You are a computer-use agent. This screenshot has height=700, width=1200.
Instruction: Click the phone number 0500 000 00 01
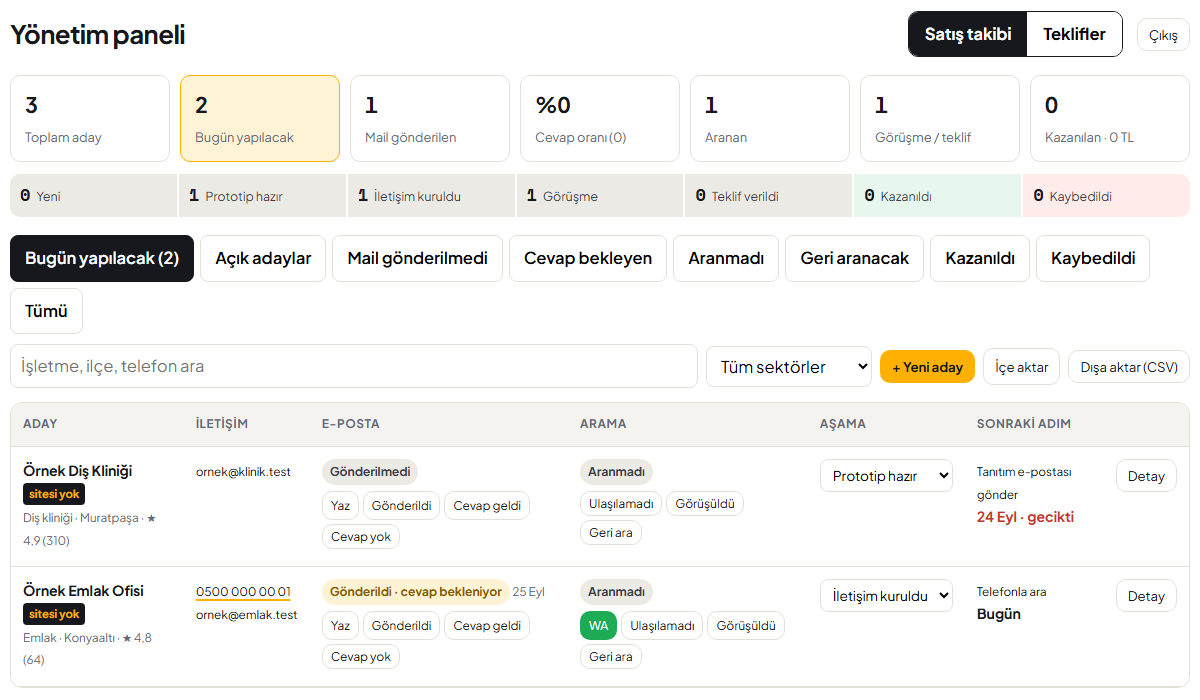click(x=243, y=592)
